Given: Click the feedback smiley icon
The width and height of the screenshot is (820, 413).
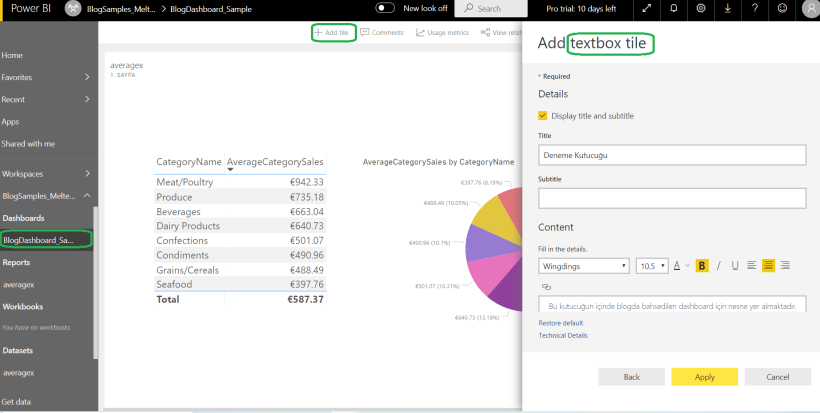Looking at the screenshot, I should pos(781,9).
